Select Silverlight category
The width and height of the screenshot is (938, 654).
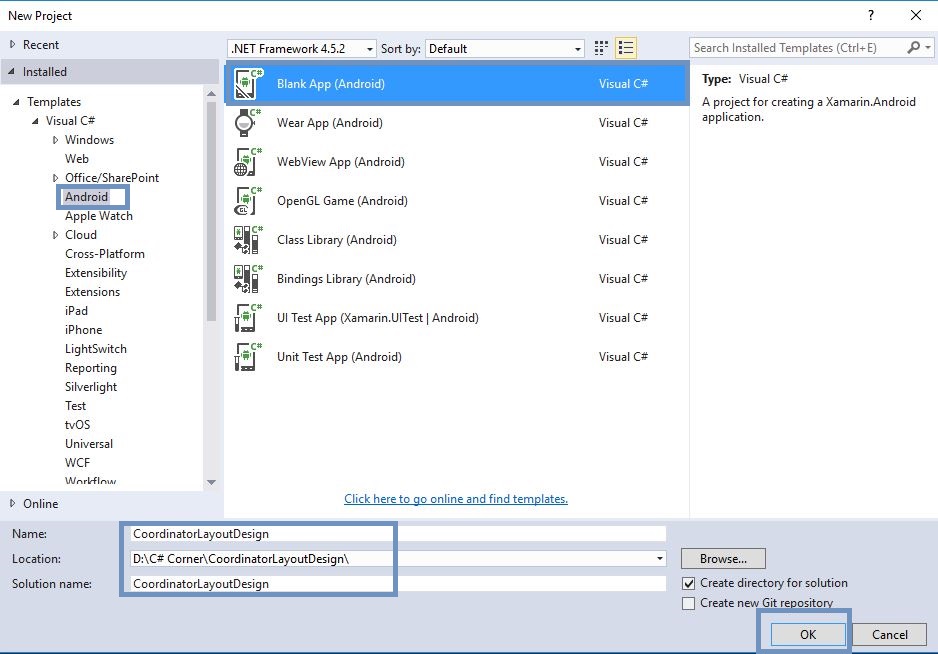(91, 387)
